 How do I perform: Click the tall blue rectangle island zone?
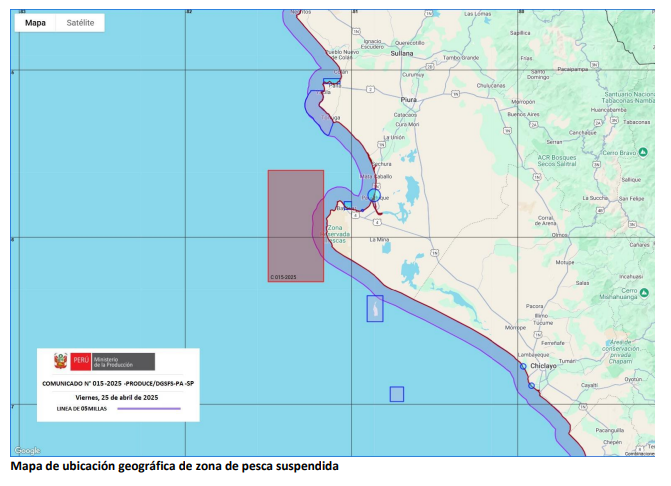375,308
